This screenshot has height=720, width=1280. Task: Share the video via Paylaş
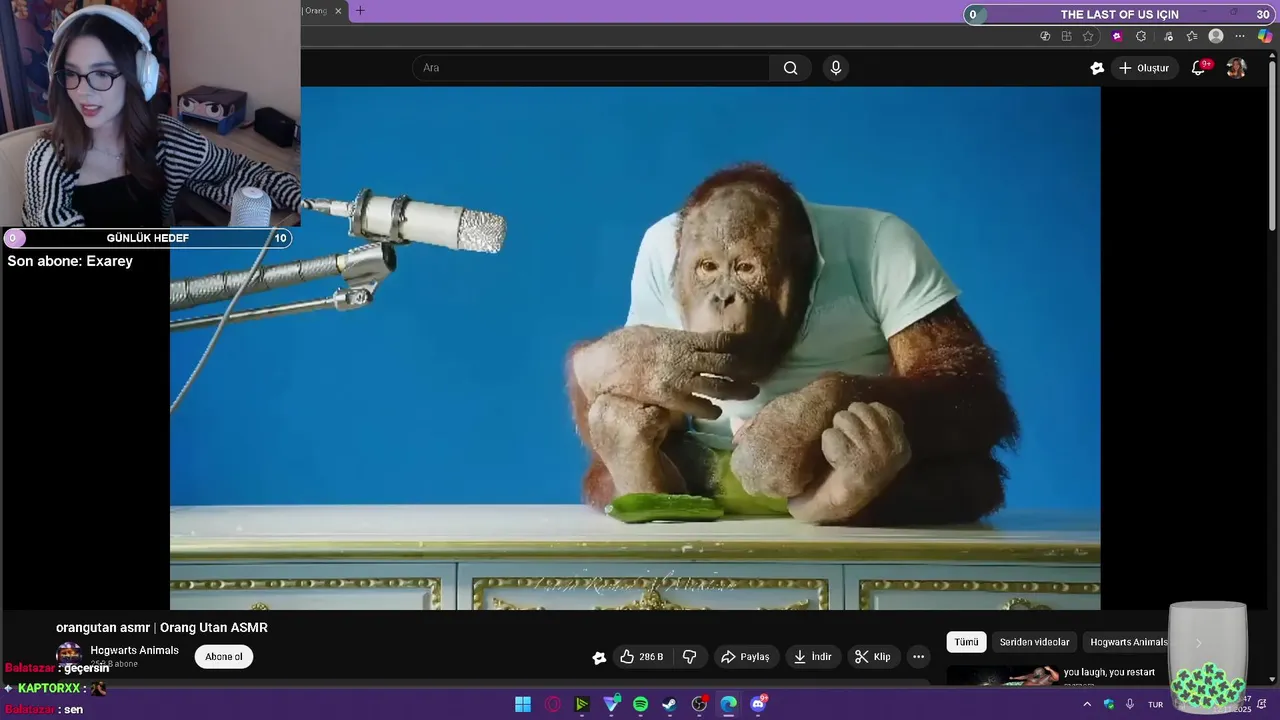click(745, 657)
